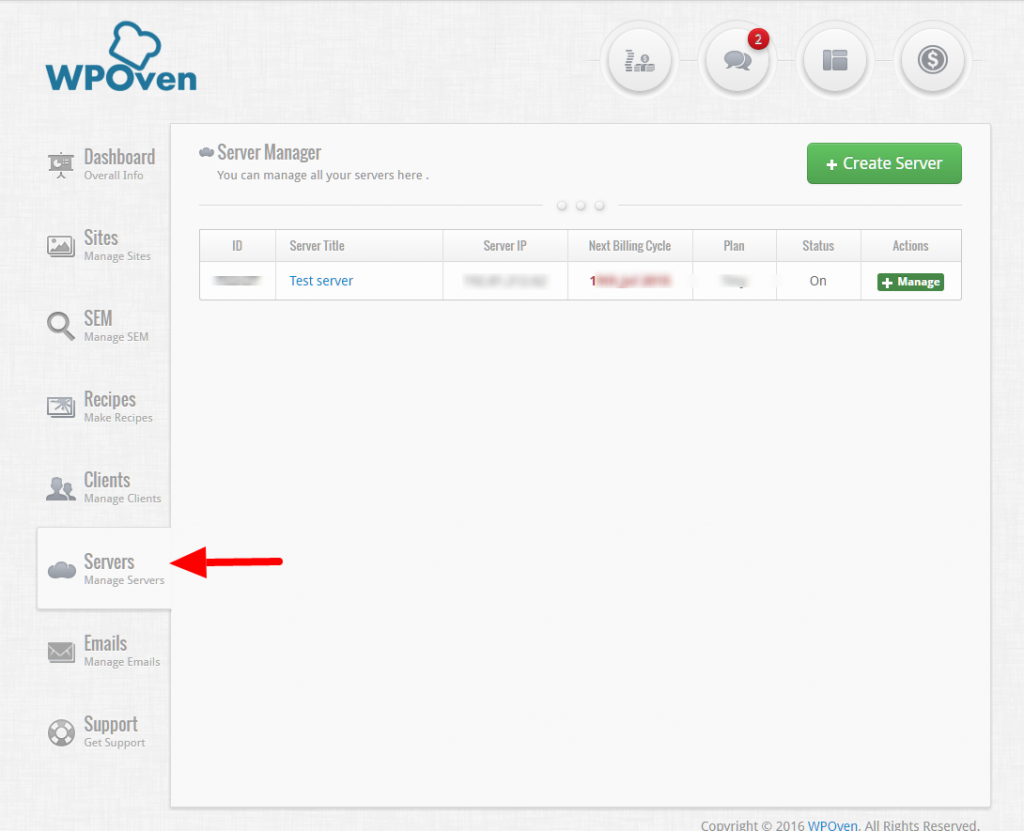The width and height of the screenshot is (1024, 831).
Task: Click the Servers cloud icon in sidebar
Action: click(x=62, y=570)
